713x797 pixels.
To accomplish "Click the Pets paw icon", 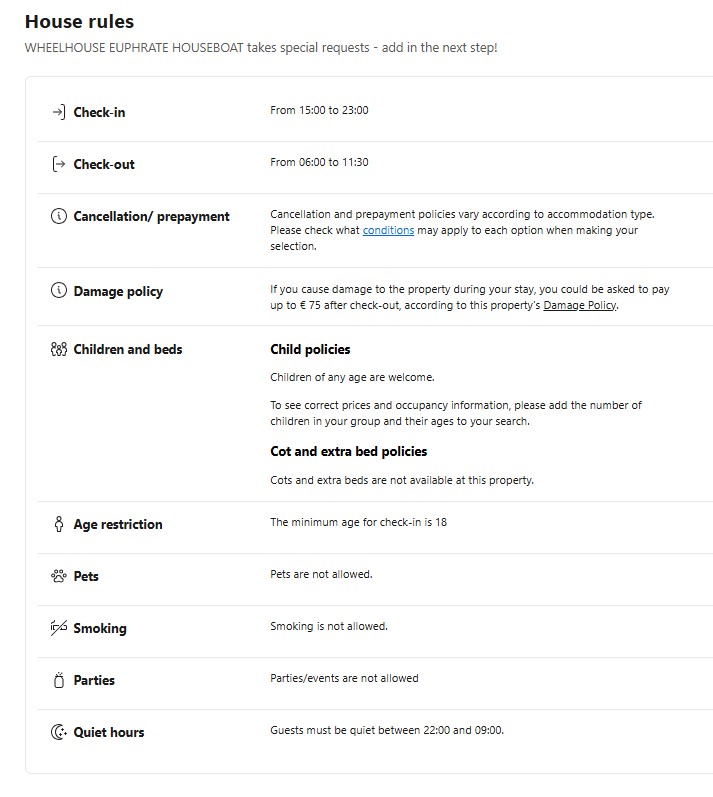I will coord(58,576).
